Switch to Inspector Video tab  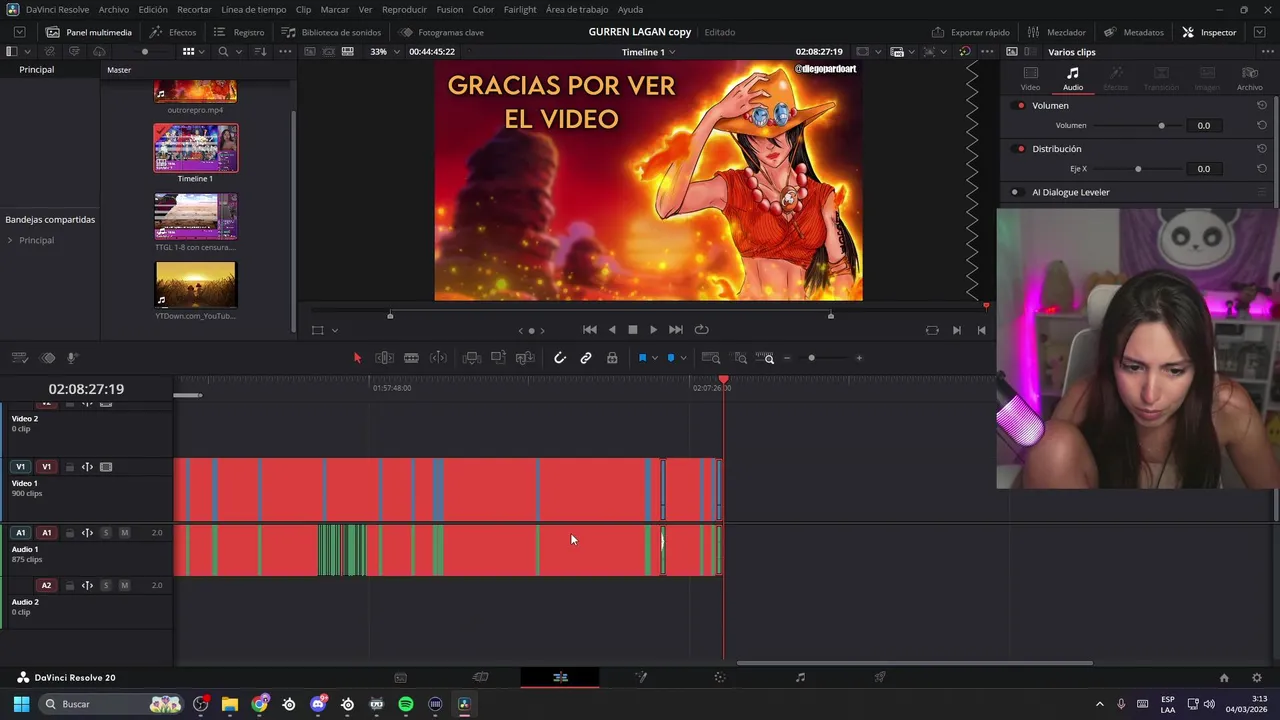[x=1030, y=78]
